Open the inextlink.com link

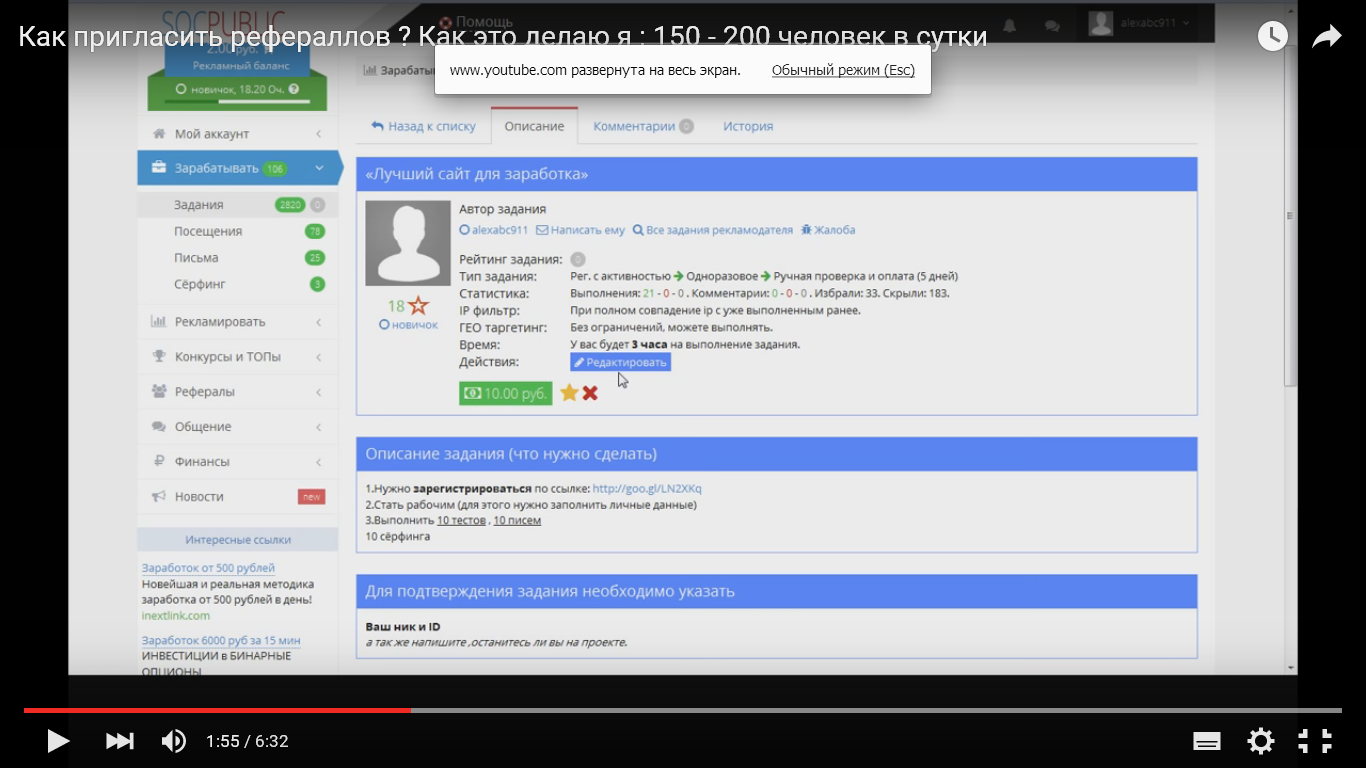tap(176, 616)
